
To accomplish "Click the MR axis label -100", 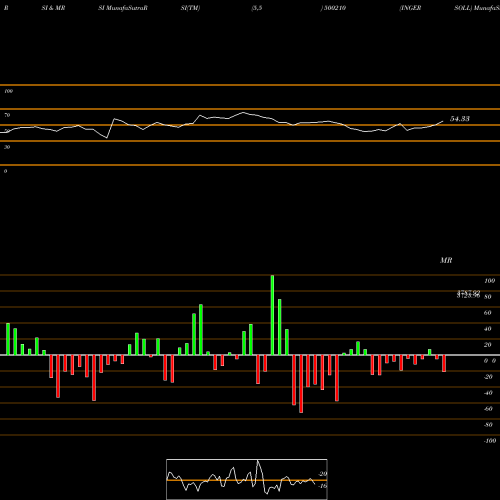I will 489,441.
